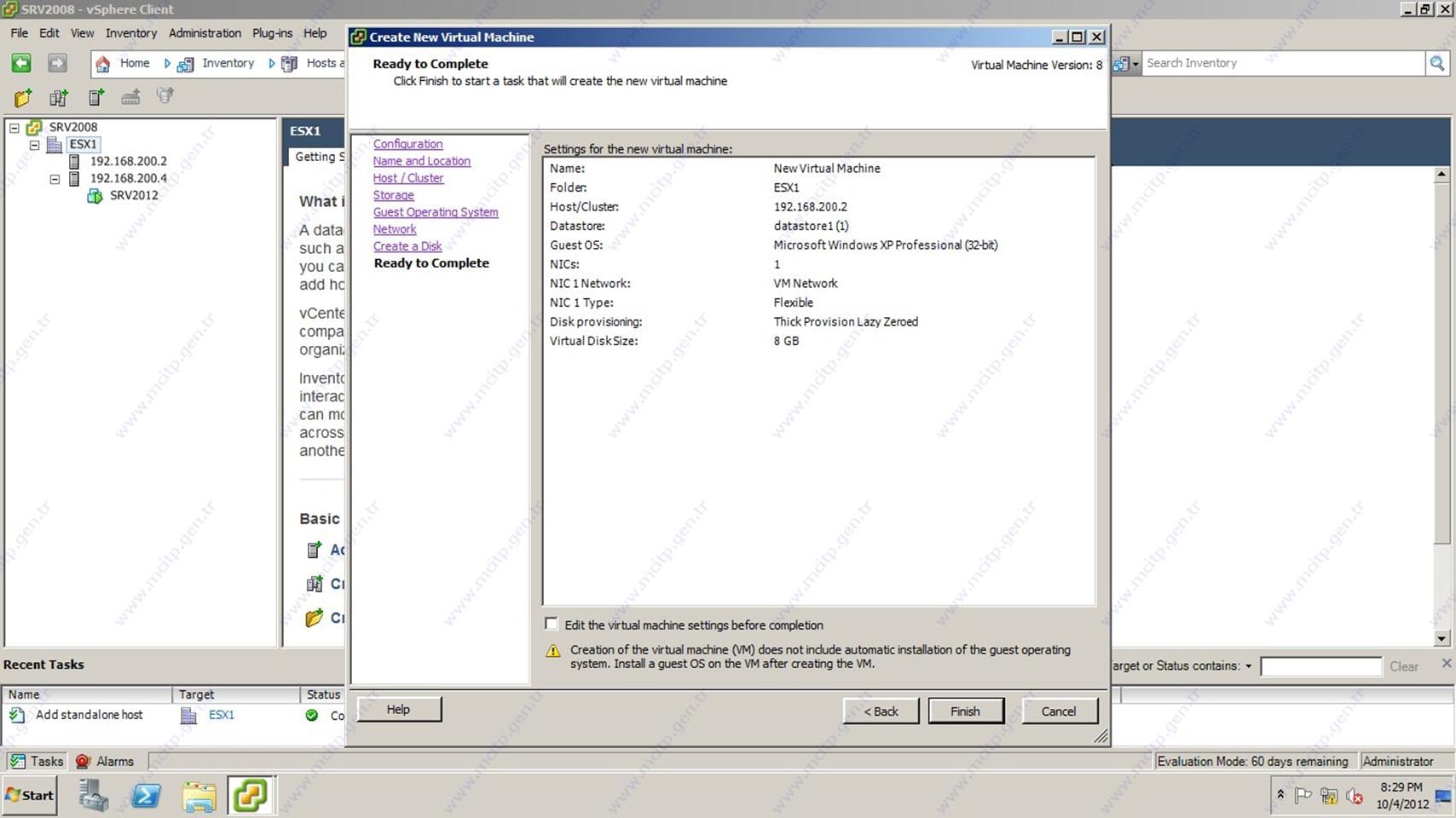Viewport: 1456px width, 818px height.
Task: Launch PowerShell from taskbar
Action: pyautogui.click(x=146, y=796)
